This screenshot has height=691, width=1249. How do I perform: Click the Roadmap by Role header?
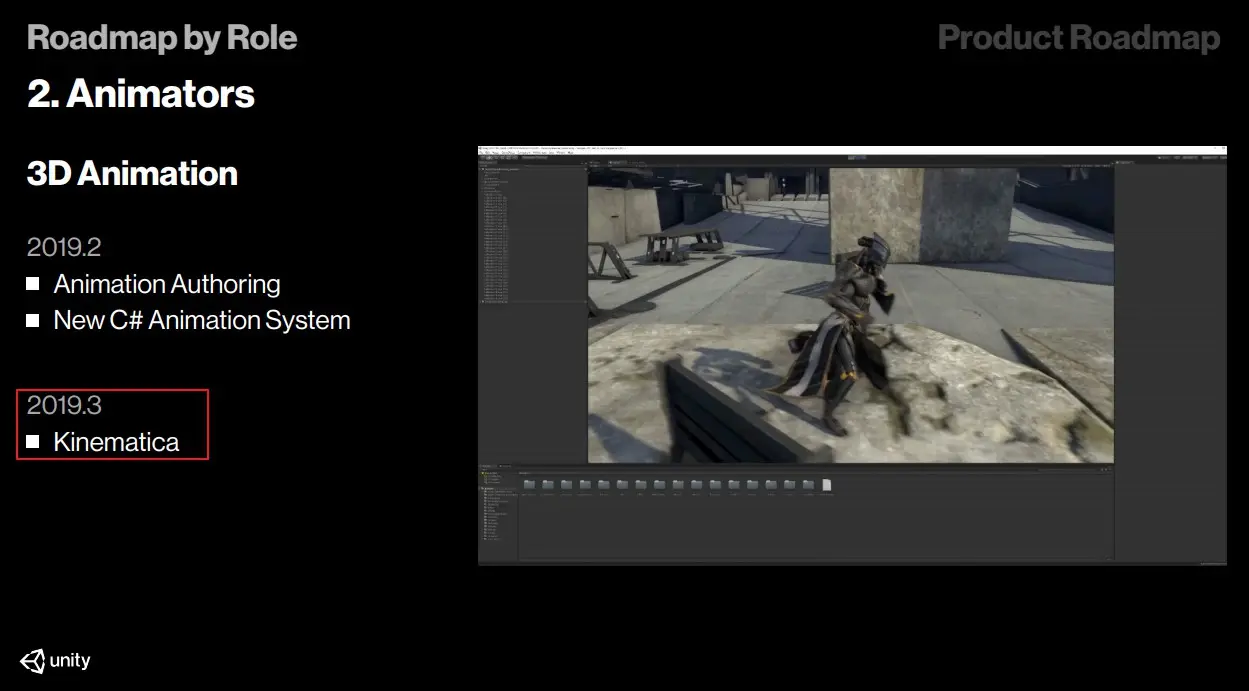162,38
